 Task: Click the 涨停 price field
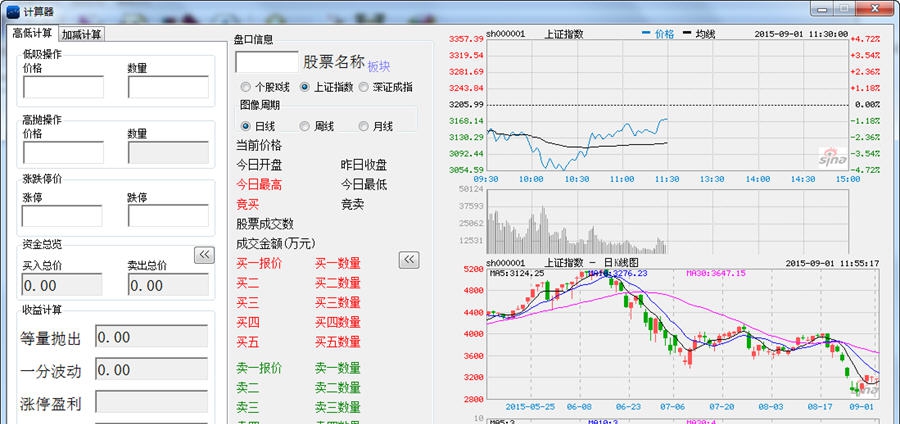click(x=62, y=216)
